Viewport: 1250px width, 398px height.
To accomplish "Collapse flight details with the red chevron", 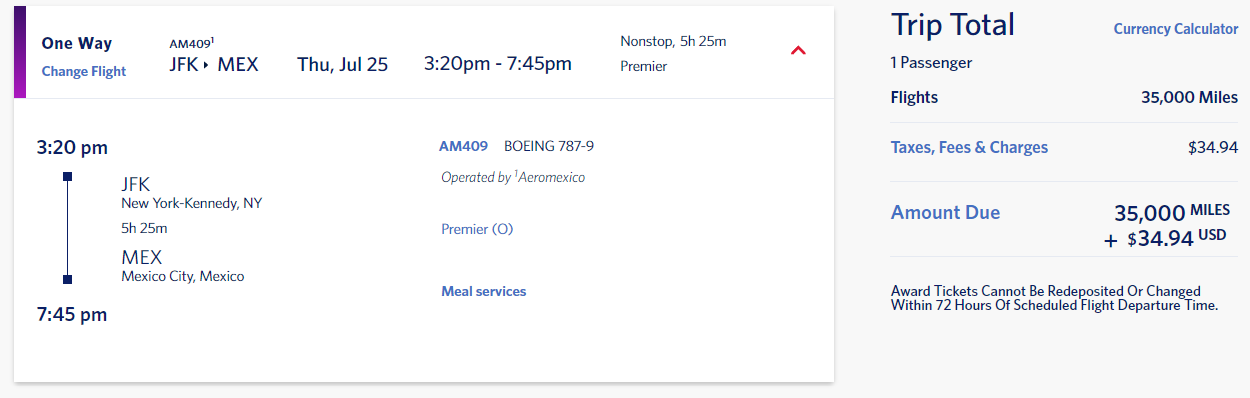I will tap(798, 51).
